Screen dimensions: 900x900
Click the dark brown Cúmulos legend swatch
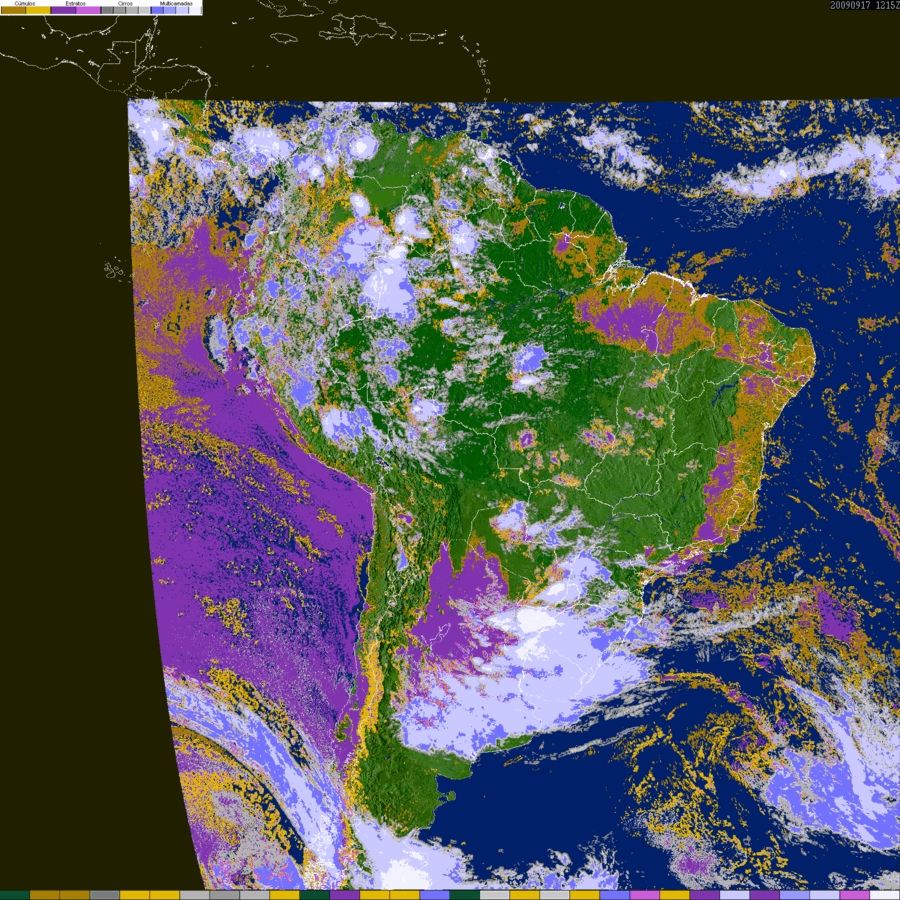[13, 10]
